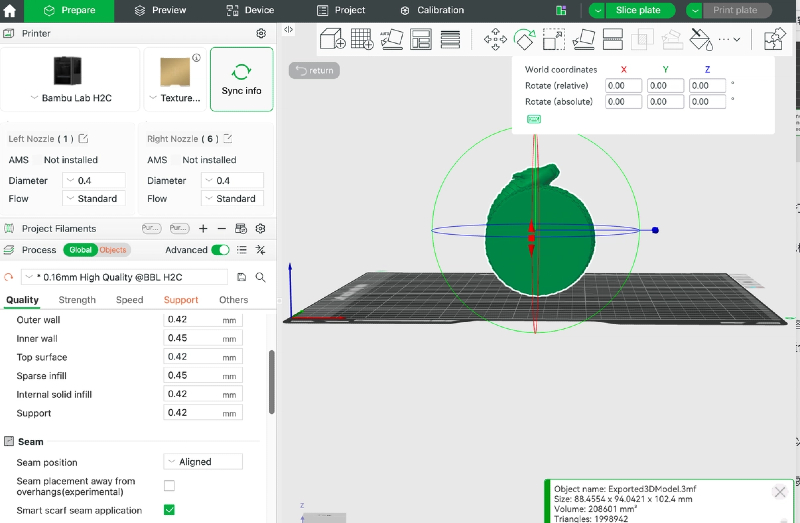This screenshot has width=800, height=523.
Task: Click the Outer wall line width field
Action: point(203,320)
